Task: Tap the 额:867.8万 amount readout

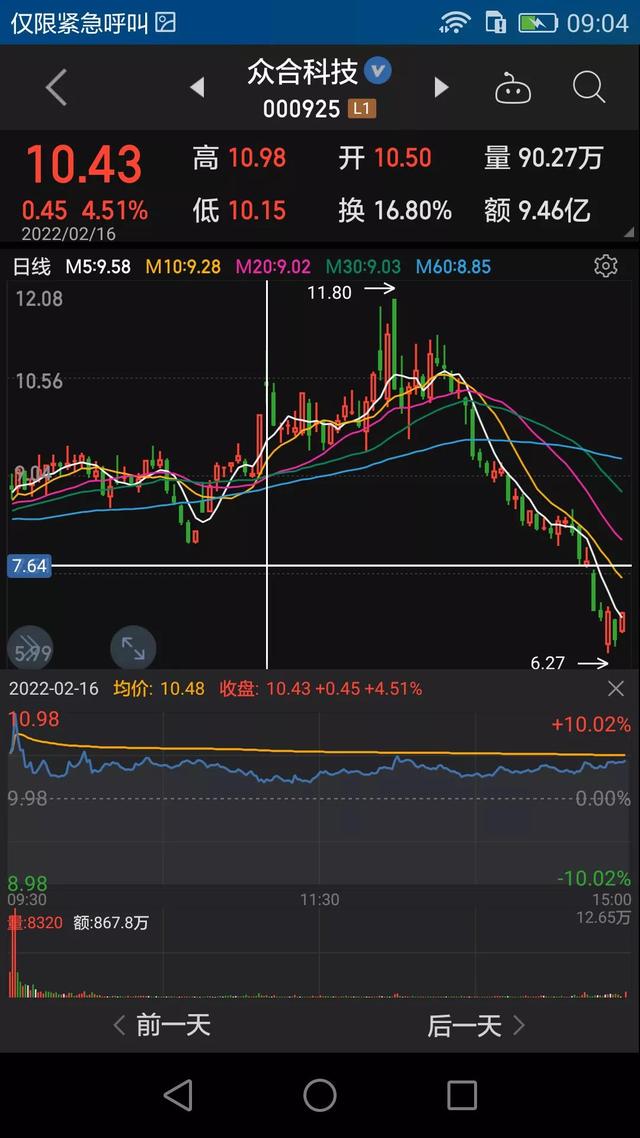Action: [x=111, y=923]
